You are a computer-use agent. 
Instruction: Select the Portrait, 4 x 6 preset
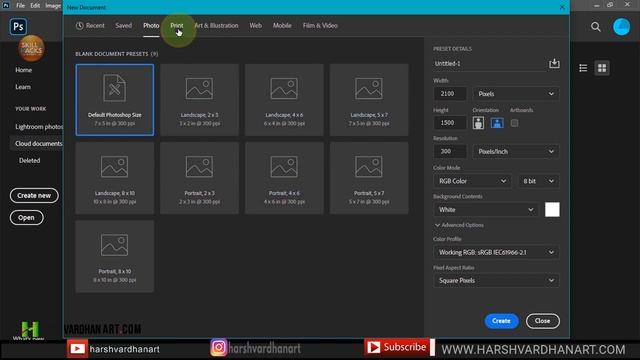coord(284,178)
